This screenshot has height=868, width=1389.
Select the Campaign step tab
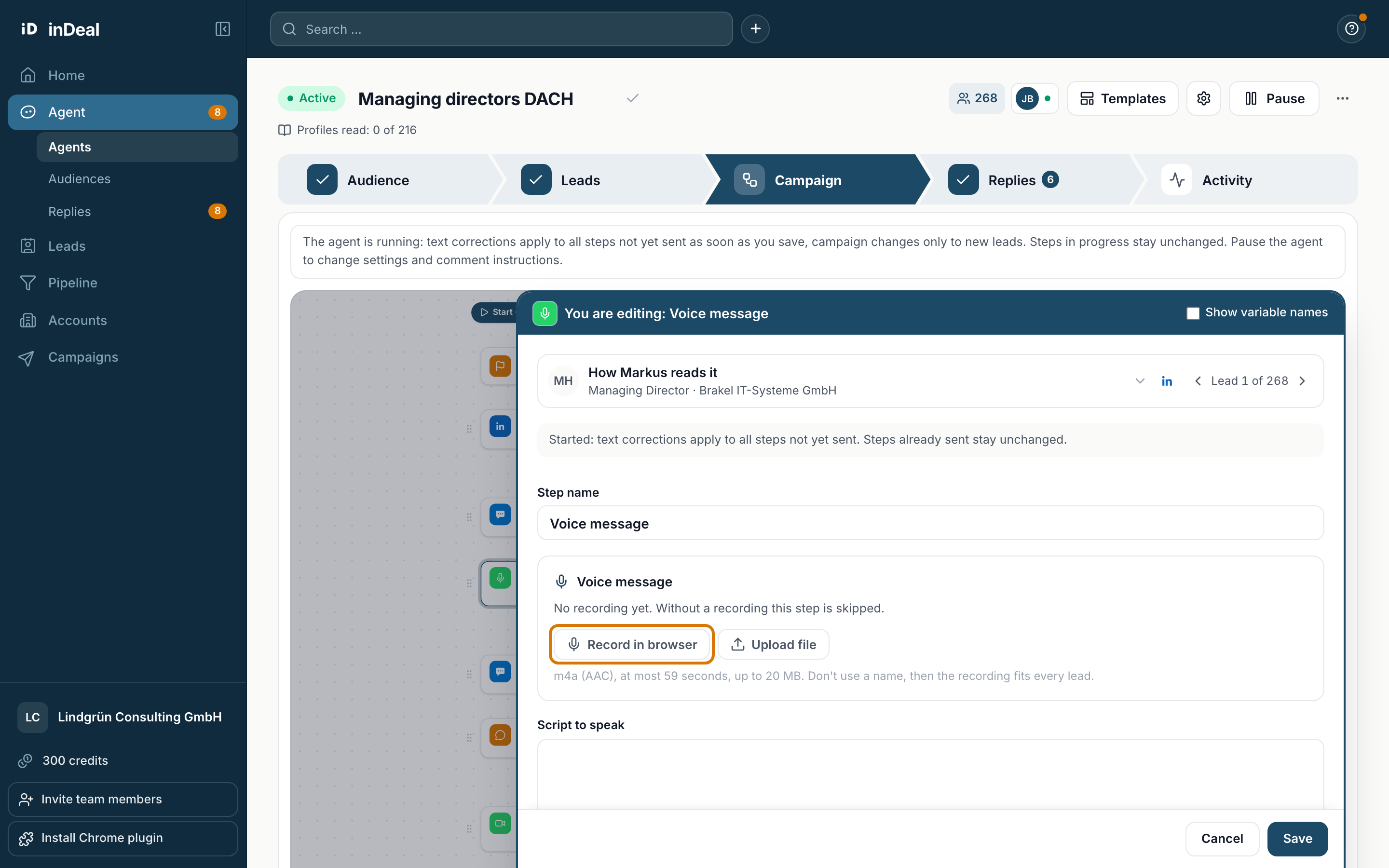[x=817, y=180]
